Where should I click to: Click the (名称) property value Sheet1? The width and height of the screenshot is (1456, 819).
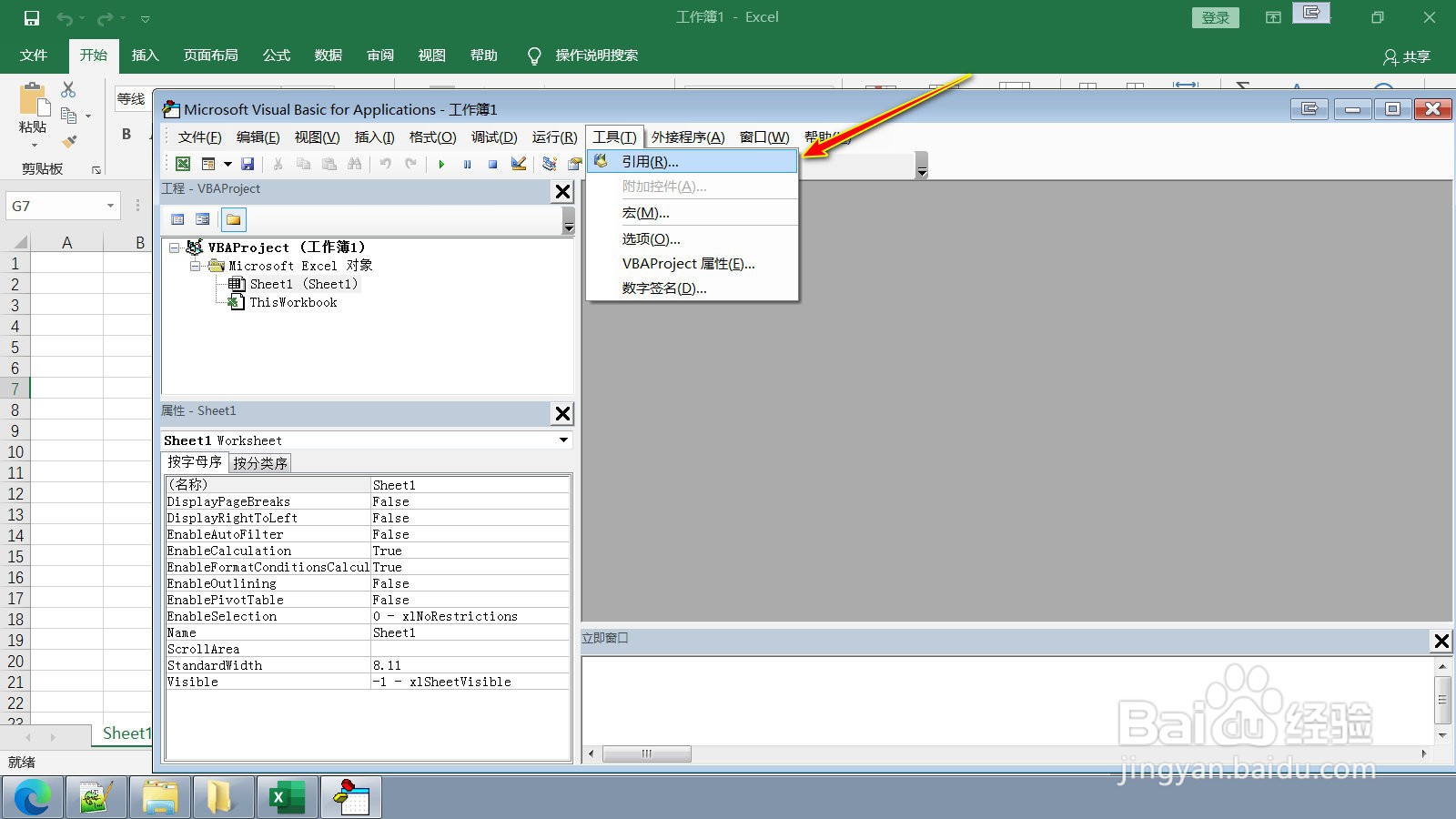coord(470,485)
